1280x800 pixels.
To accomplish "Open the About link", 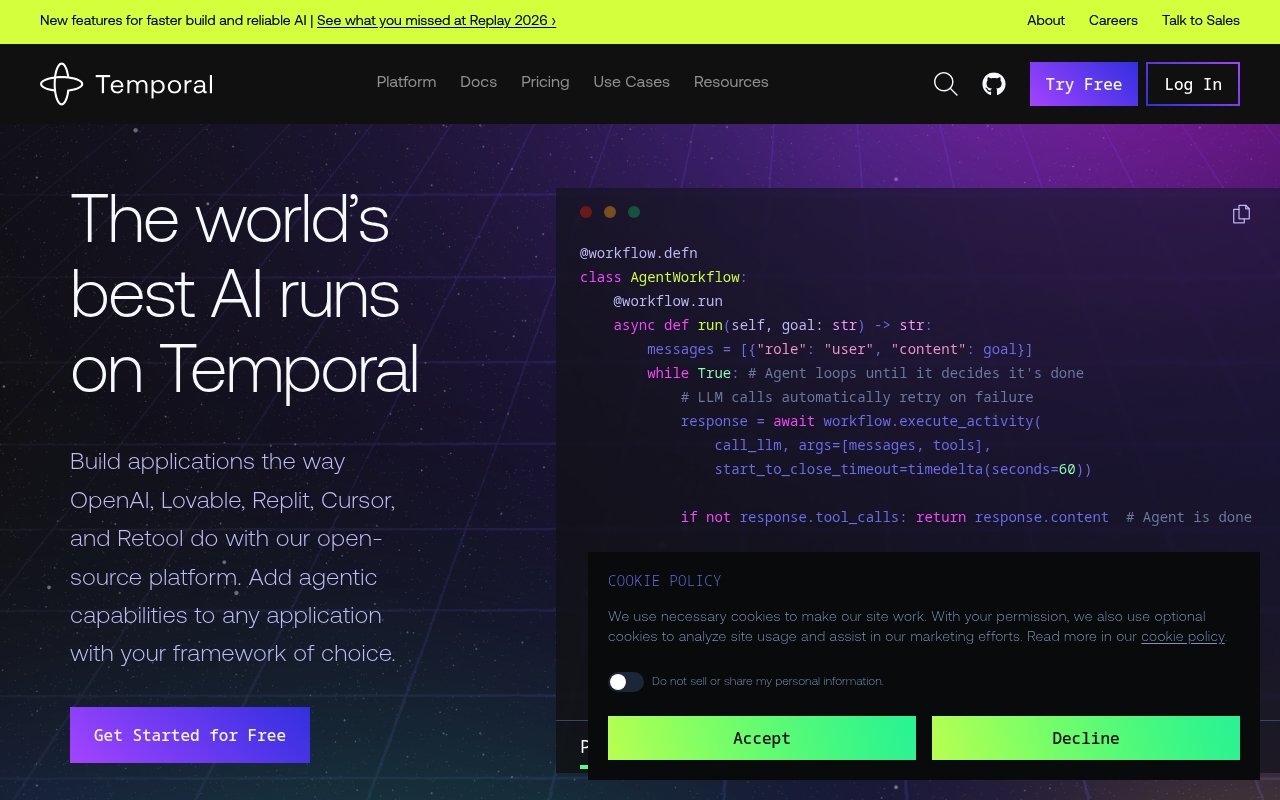I will [x=1046, y=20].
